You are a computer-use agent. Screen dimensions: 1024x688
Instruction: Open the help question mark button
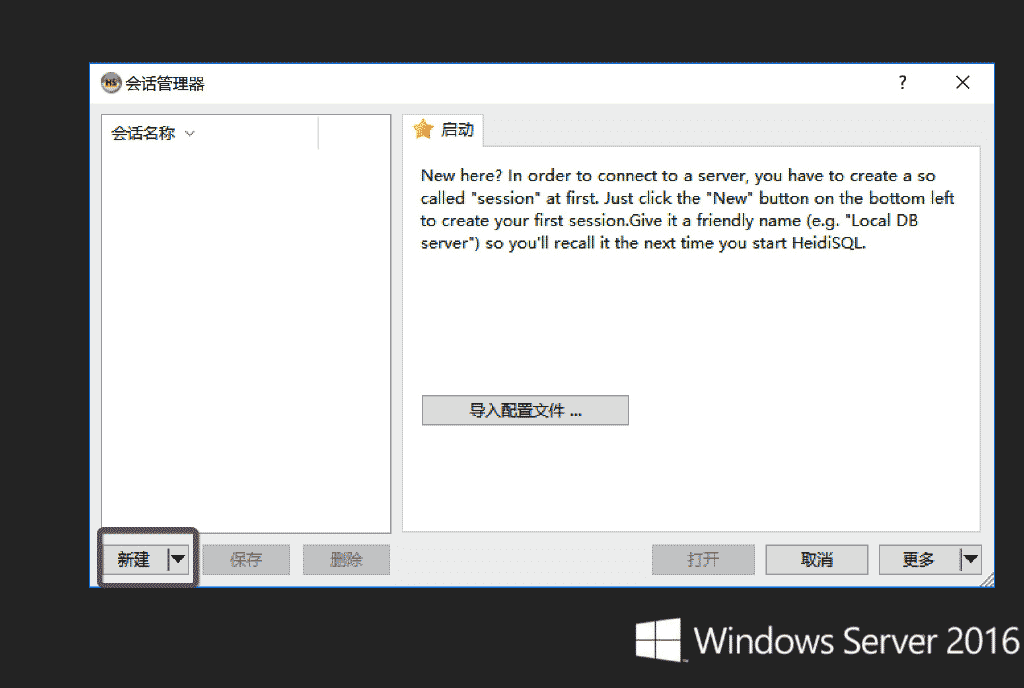point(903,82)
